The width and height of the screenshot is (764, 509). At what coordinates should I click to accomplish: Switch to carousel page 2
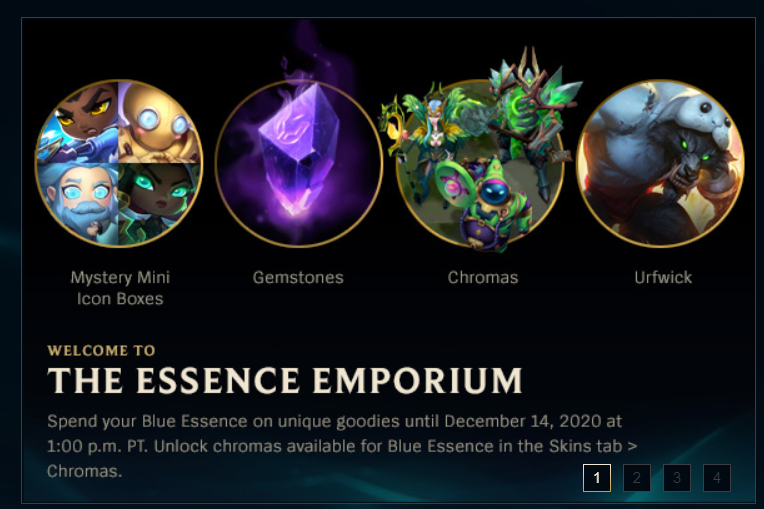coord(637,478)
